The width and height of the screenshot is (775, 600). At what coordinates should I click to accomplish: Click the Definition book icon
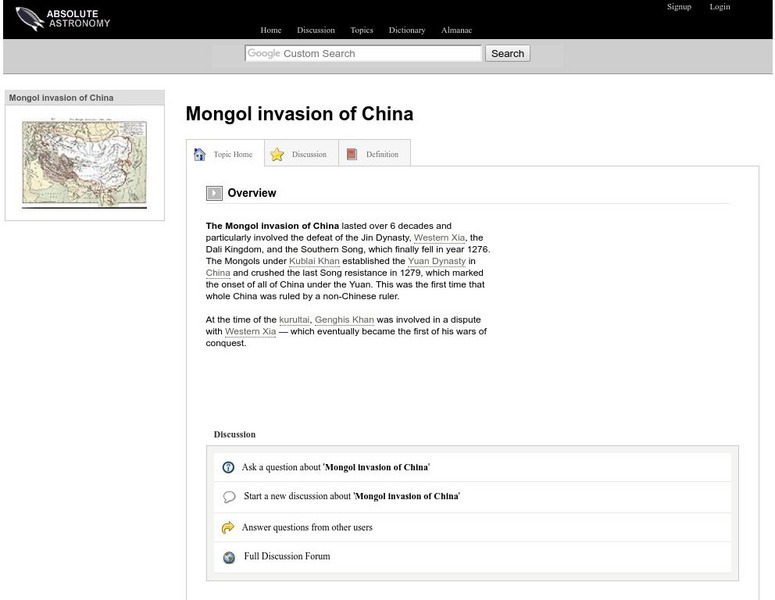point(351,154)
